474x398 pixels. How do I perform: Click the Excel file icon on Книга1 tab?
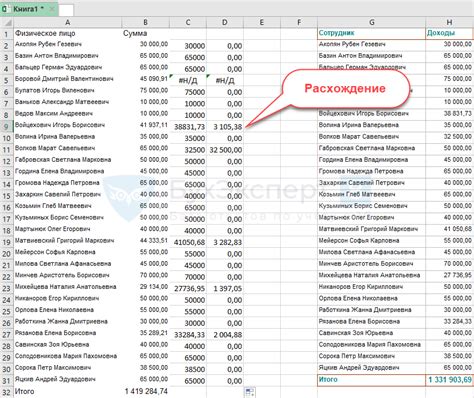(x=5, y=9)
